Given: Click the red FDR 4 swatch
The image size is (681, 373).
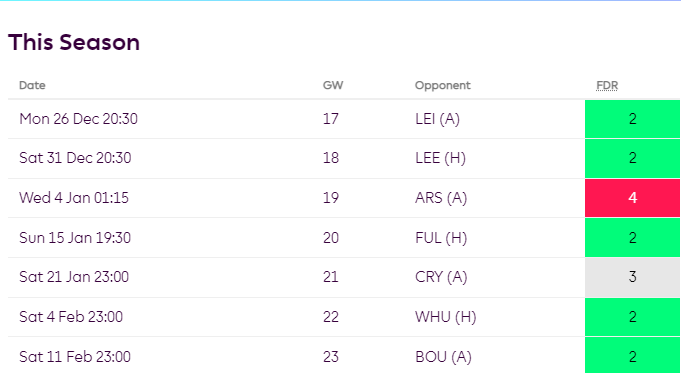Looking at the screenshot, I should pos(632,198).
